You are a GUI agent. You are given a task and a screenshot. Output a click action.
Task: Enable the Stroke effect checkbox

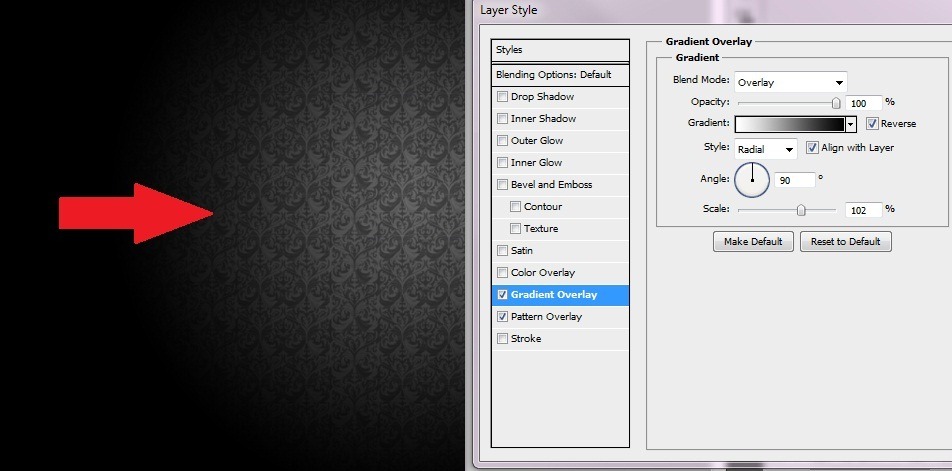(502, 338)
